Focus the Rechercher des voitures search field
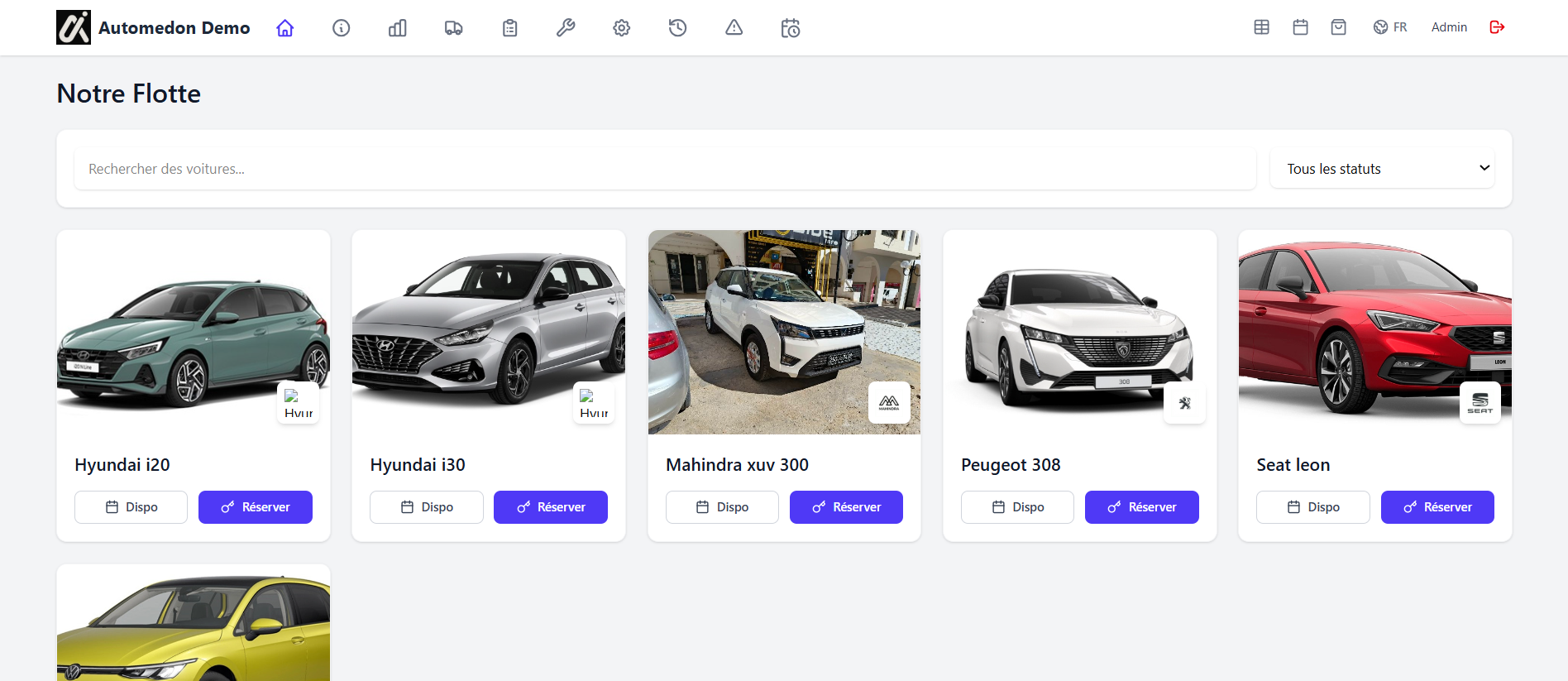Screen dimensions: 1568x681 click(665, 169)
